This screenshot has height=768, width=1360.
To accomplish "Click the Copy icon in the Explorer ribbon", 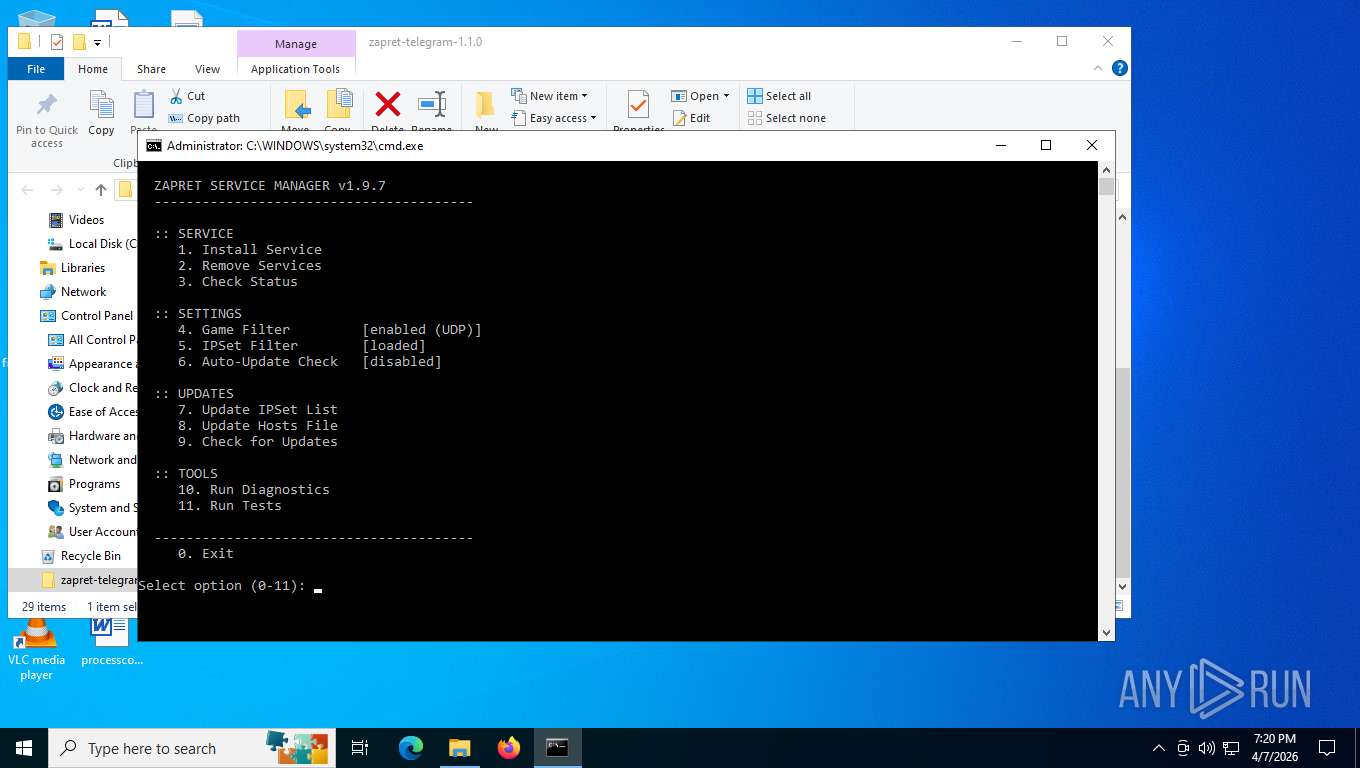I will pos(101,104).
